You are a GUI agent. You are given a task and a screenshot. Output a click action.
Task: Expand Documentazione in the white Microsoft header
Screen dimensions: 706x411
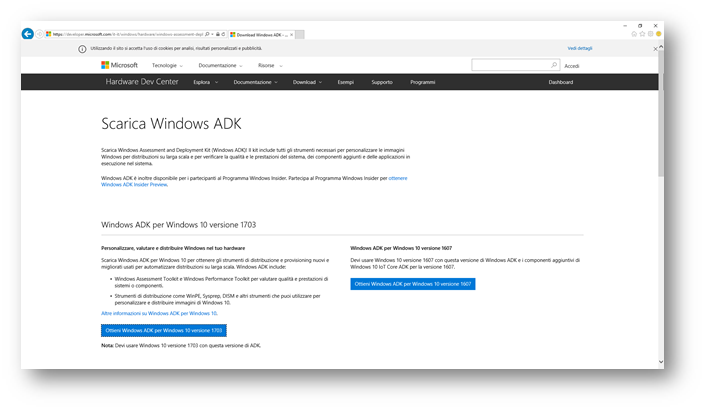click(220, 66)
